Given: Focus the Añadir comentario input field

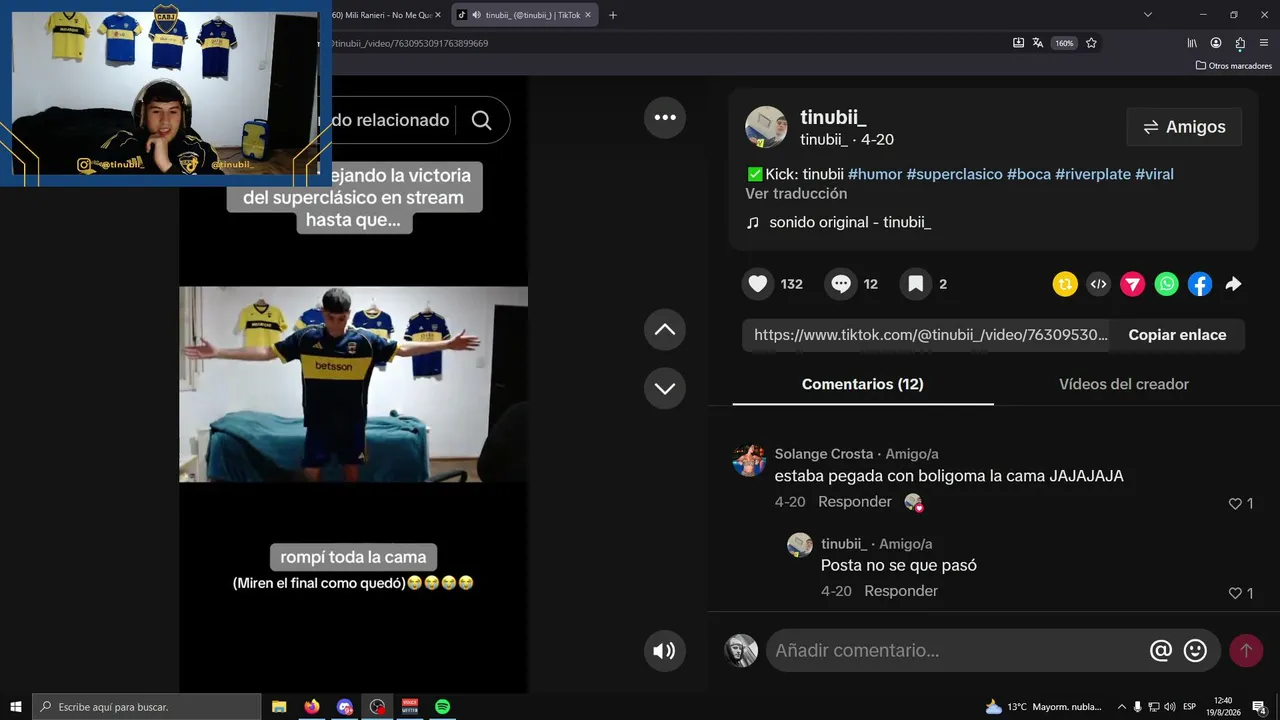Looking at the screenshot, I should 955,651.
